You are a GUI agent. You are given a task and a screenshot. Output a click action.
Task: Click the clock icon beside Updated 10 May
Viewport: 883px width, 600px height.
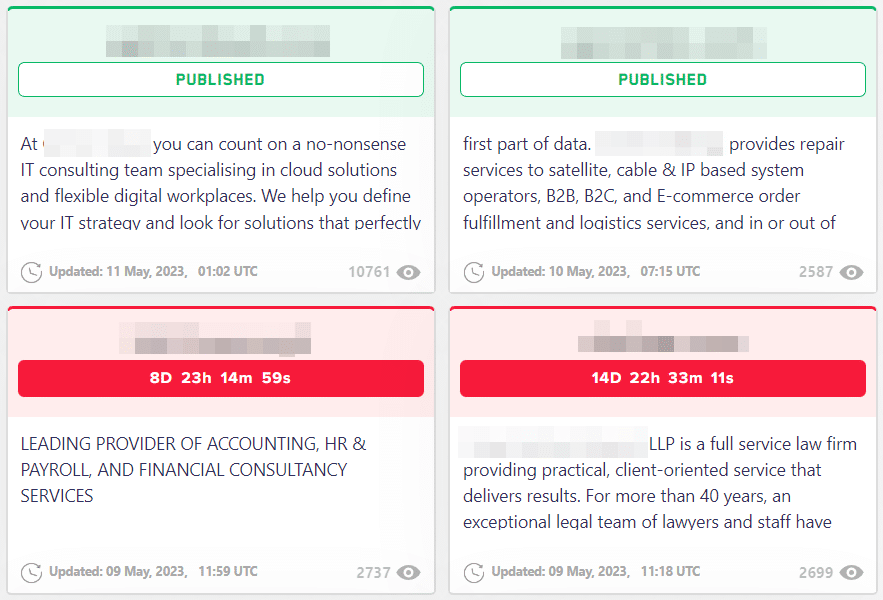(x=474, y=272)
